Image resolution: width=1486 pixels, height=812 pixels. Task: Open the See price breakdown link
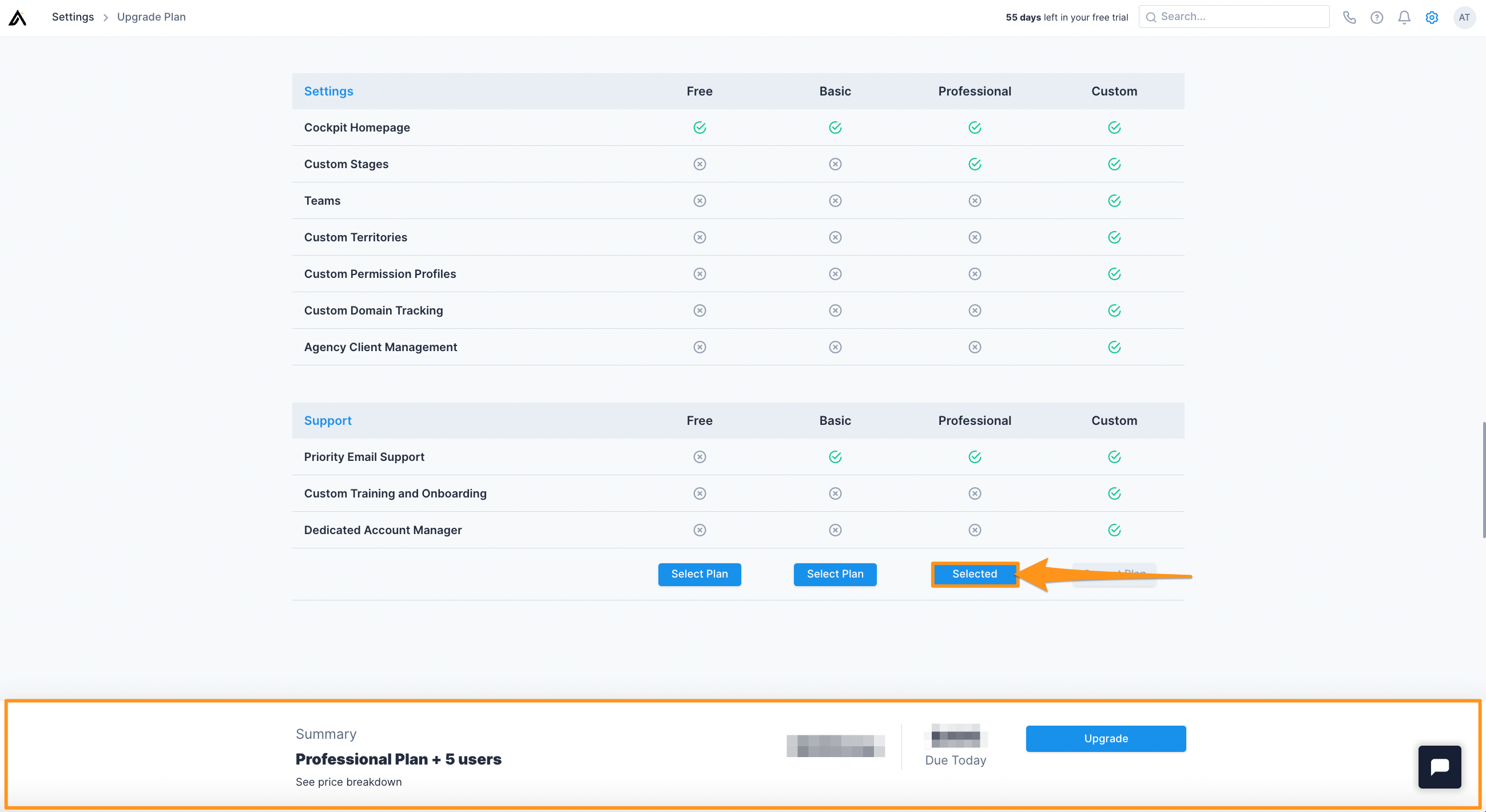pyautogui.click(x=348, y=782)
